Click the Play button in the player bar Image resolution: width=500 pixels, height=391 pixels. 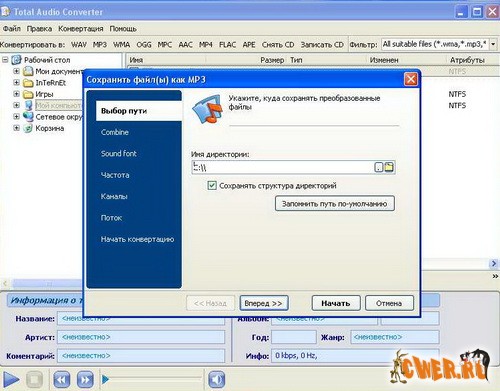pyautogui.click(x=11, y=379)
